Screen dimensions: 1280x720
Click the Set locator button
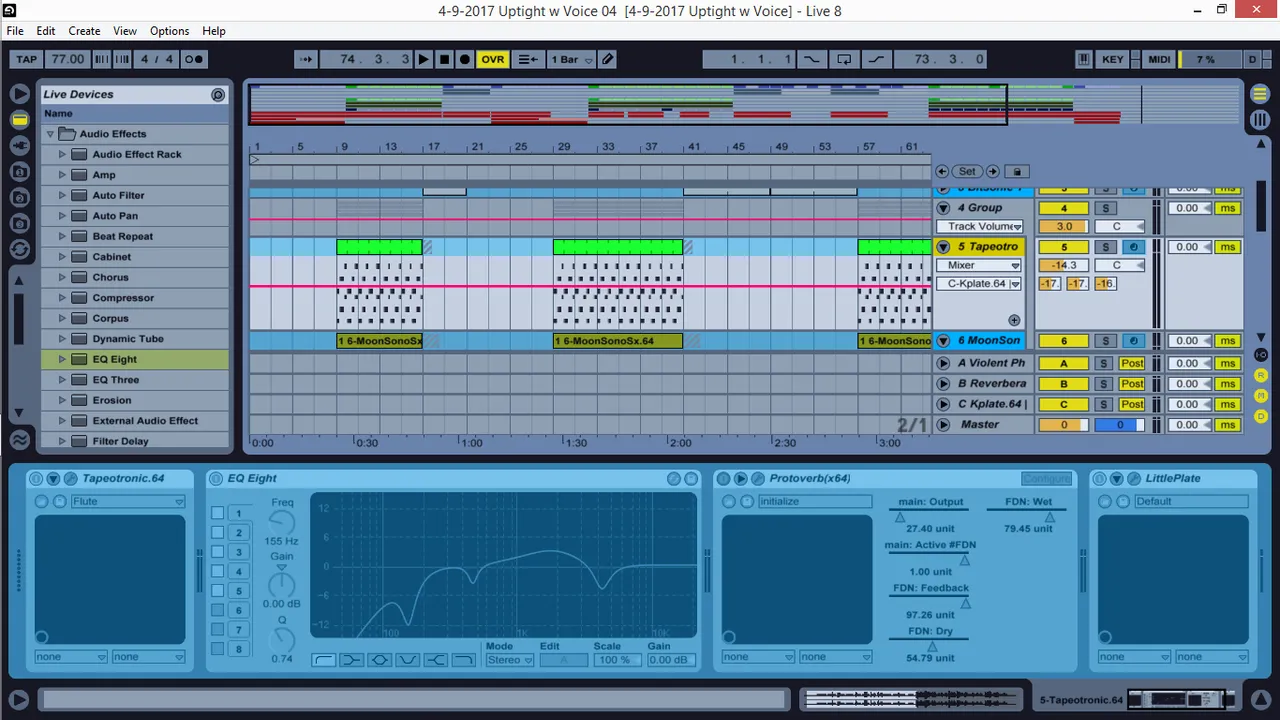(967, 171)
